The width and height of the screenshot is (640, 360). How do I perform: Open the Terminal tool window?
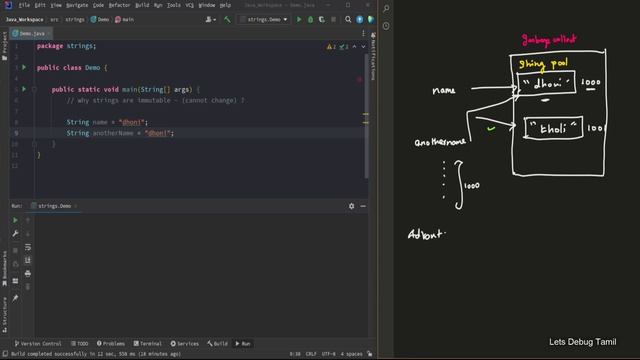click(x=148, y=344)
